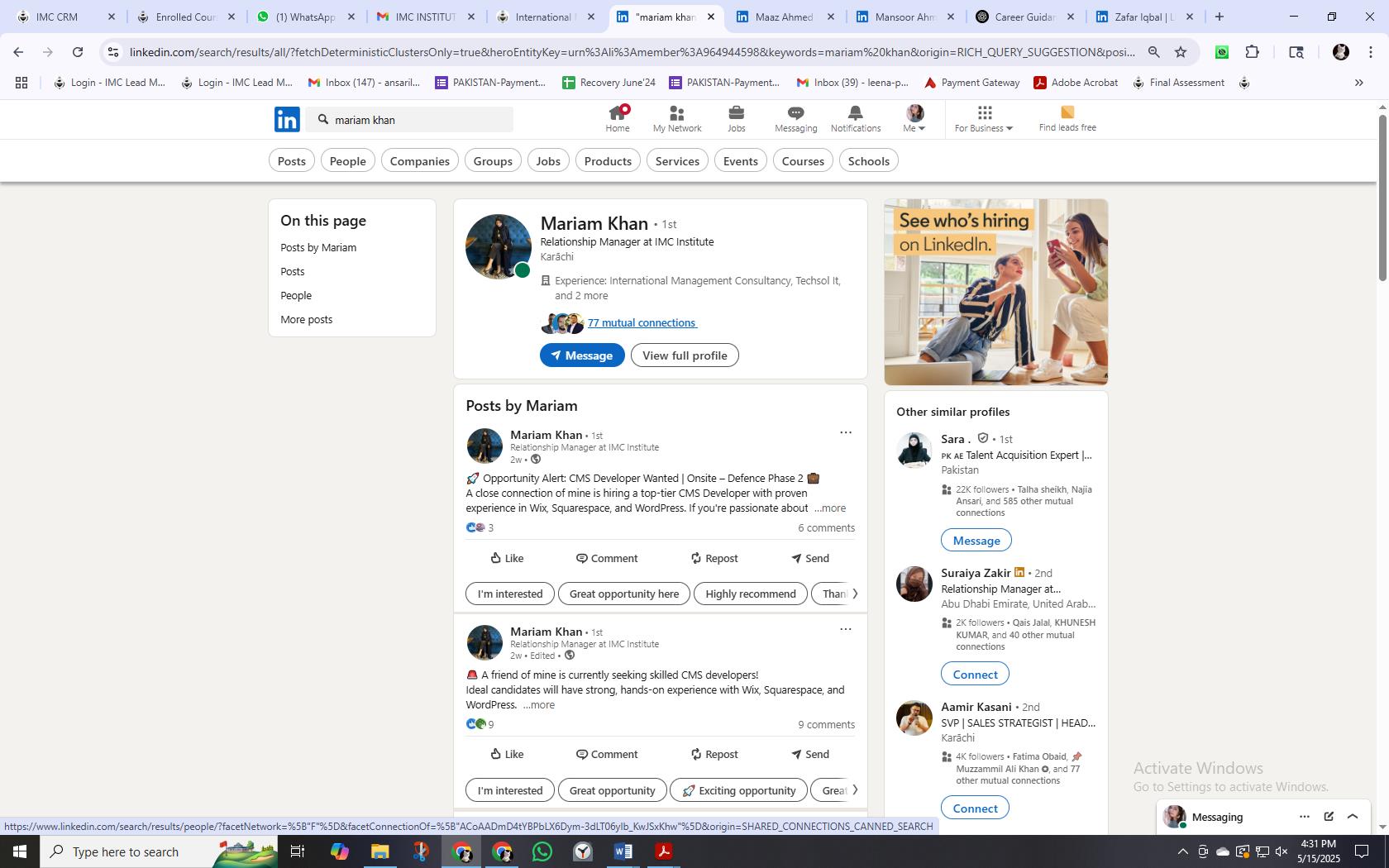Like the Opportunity Alert post

[507, 558]
